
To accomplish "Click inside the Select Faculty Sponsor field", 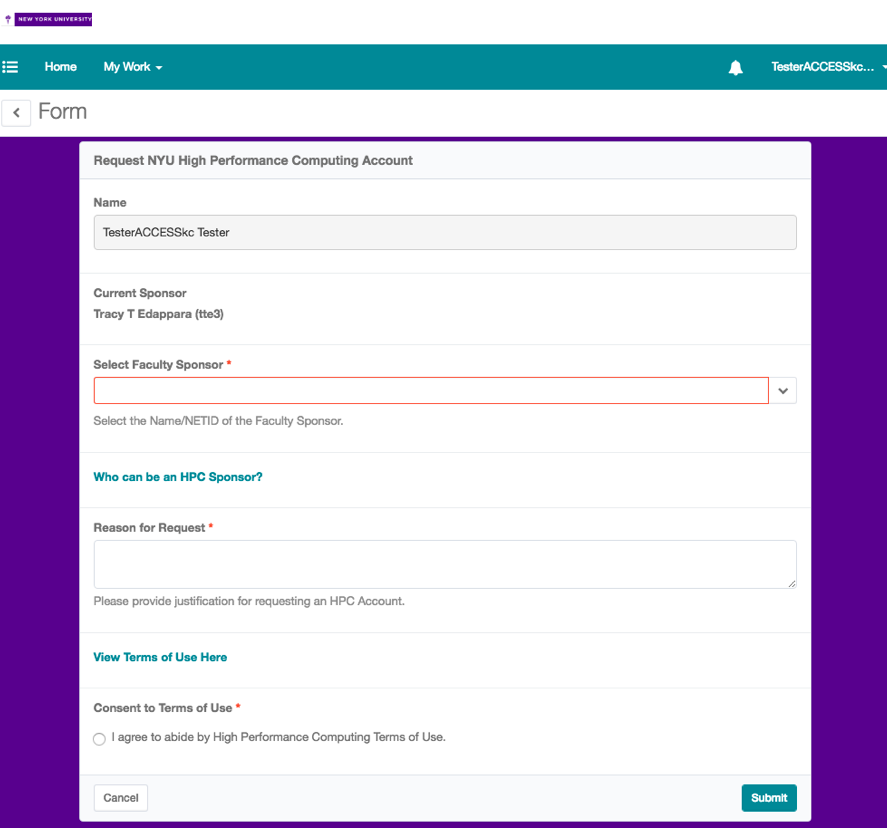I will tap(431, 391).
